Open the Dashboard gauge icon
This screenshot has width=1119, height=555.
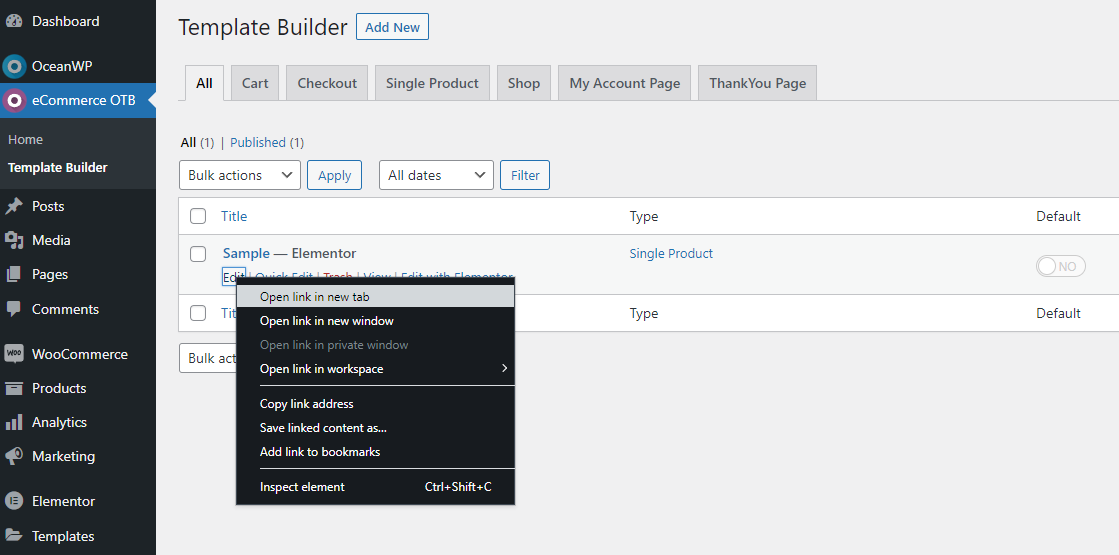pos(14,21)
